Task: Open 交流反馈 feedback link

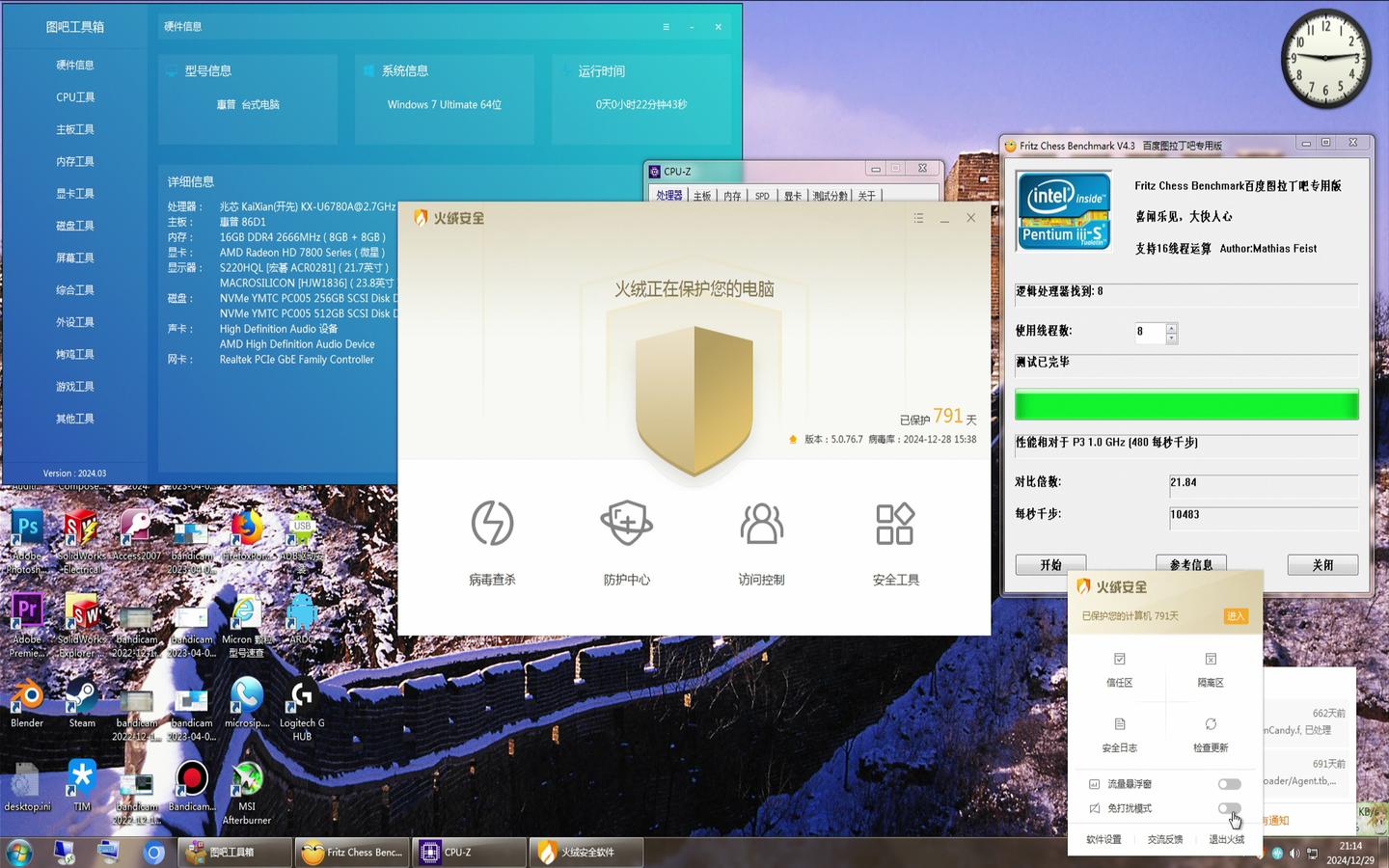Action: pyautogui.click(x=1165, y=840)
